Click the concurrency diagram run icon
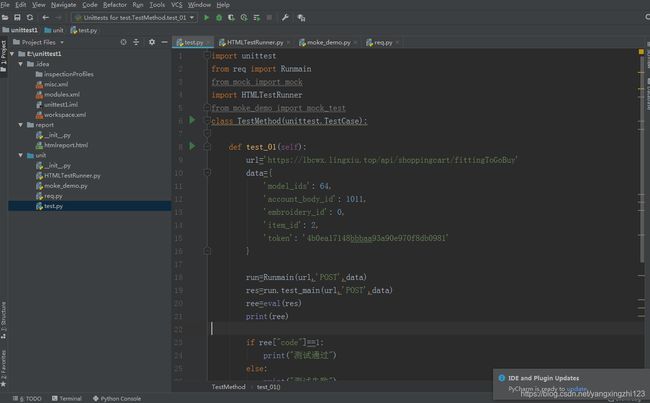This screenshot has width=650, height=403. point(257,17)
